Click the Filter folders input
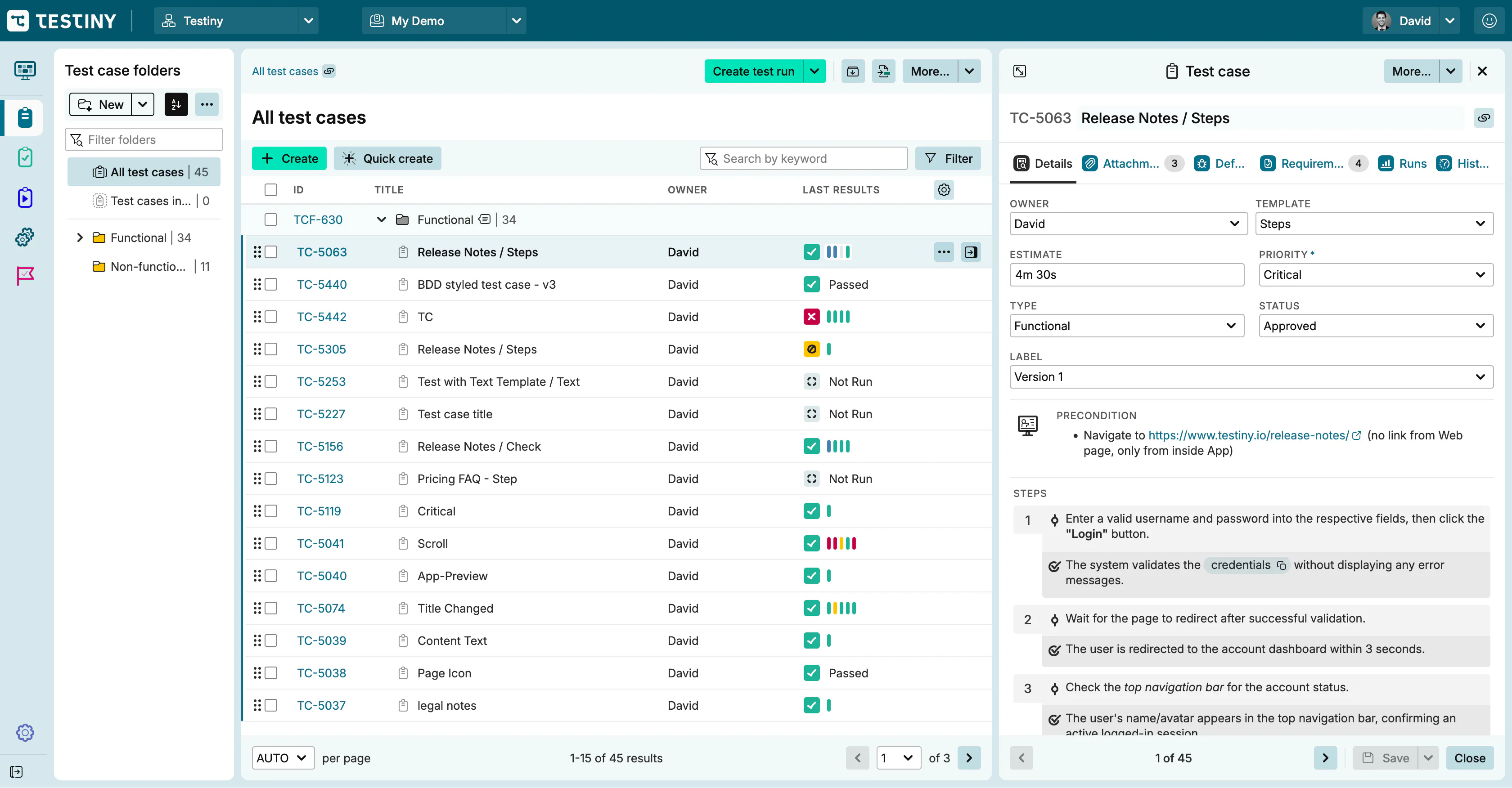This screenshot has height=788, width=1512. [x=144, y=139]
